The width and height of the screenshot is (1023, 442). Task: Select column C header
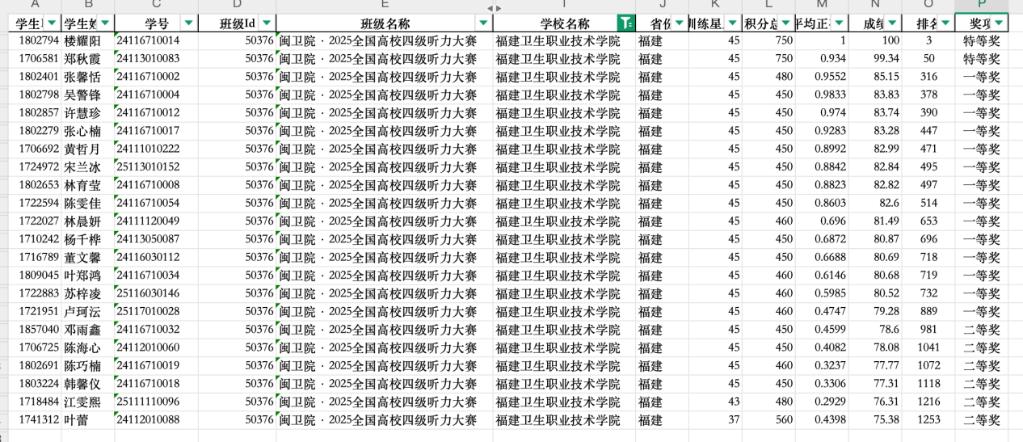tap(156, 6)
